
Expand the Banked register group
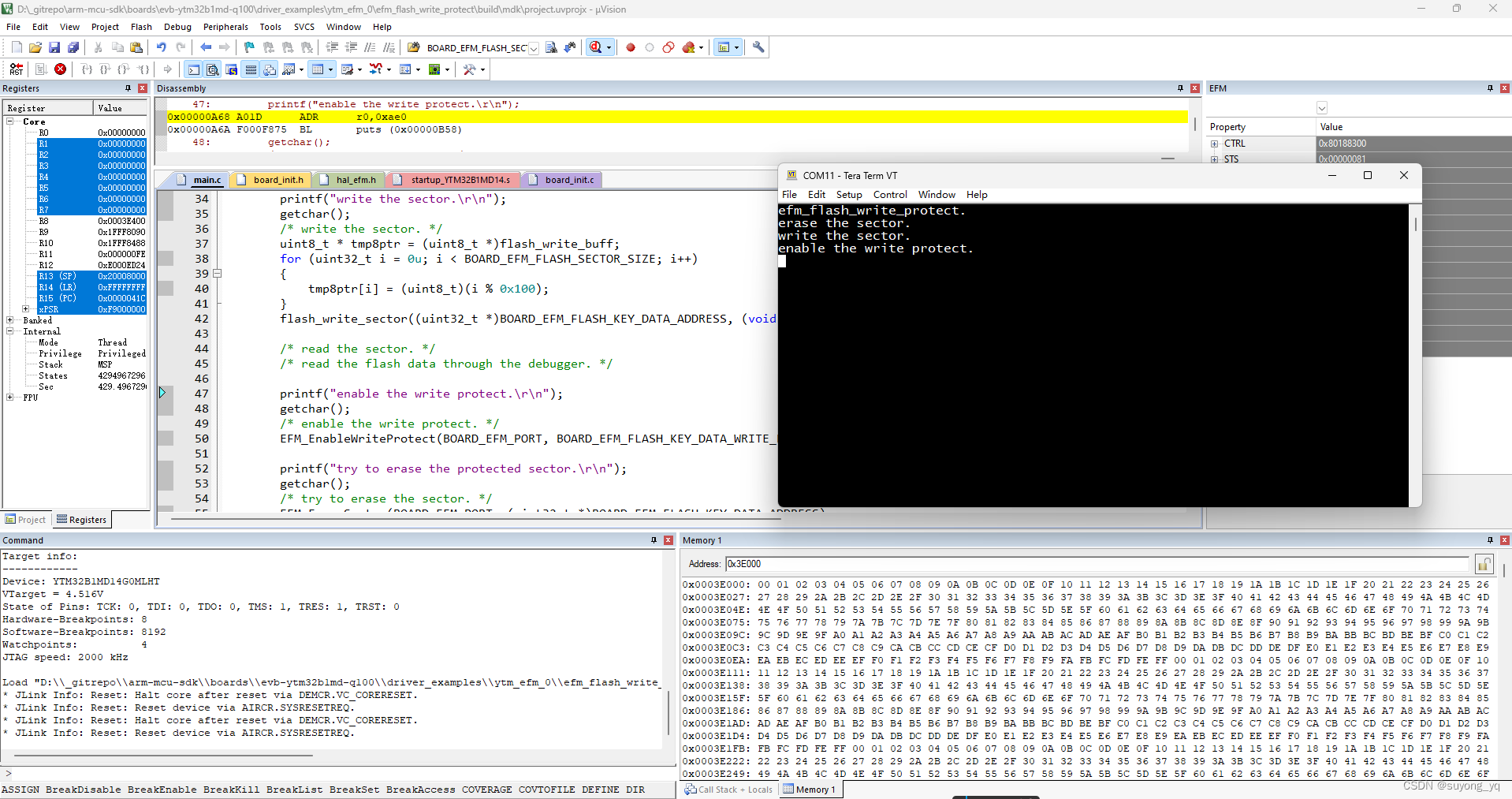click(x=10, y=320)
